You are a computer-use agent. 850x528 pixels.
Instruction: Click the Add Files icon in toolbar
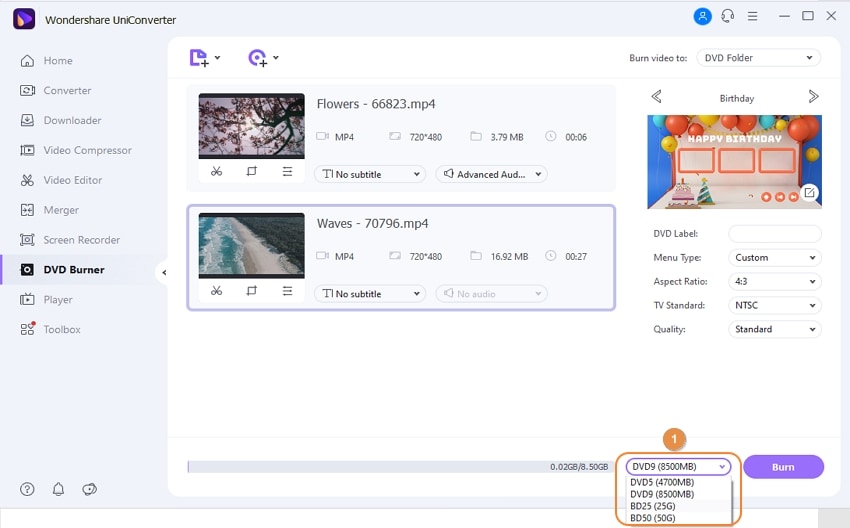pyautogui.click(x=199, y=57)
